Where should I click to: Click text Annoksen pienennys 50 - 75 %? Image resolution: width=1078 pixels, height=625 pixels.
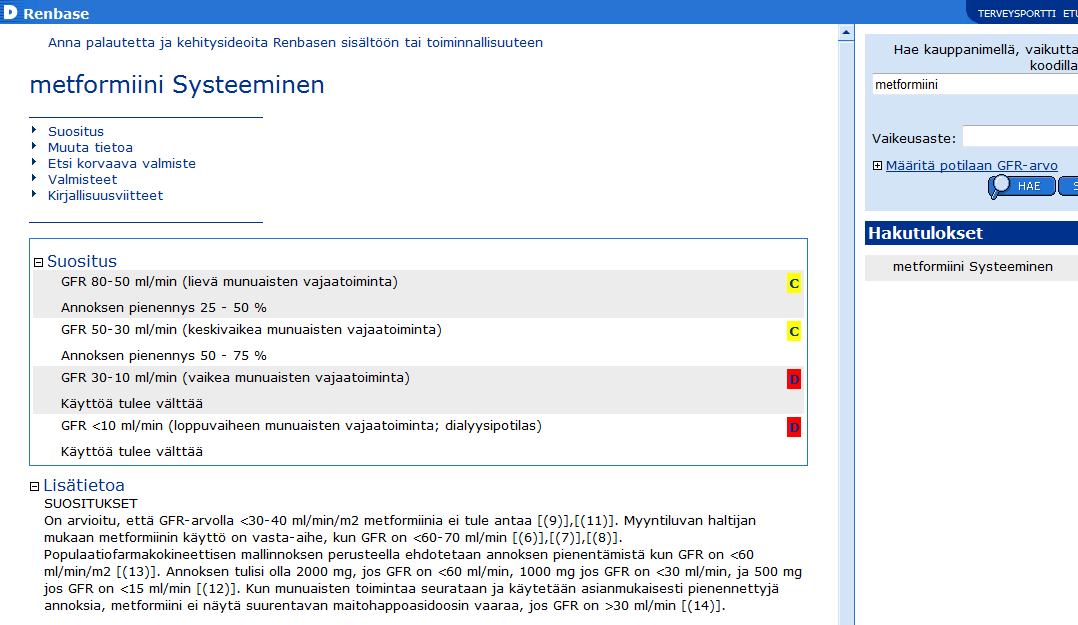pyautogui.click(x=164, y=355)
